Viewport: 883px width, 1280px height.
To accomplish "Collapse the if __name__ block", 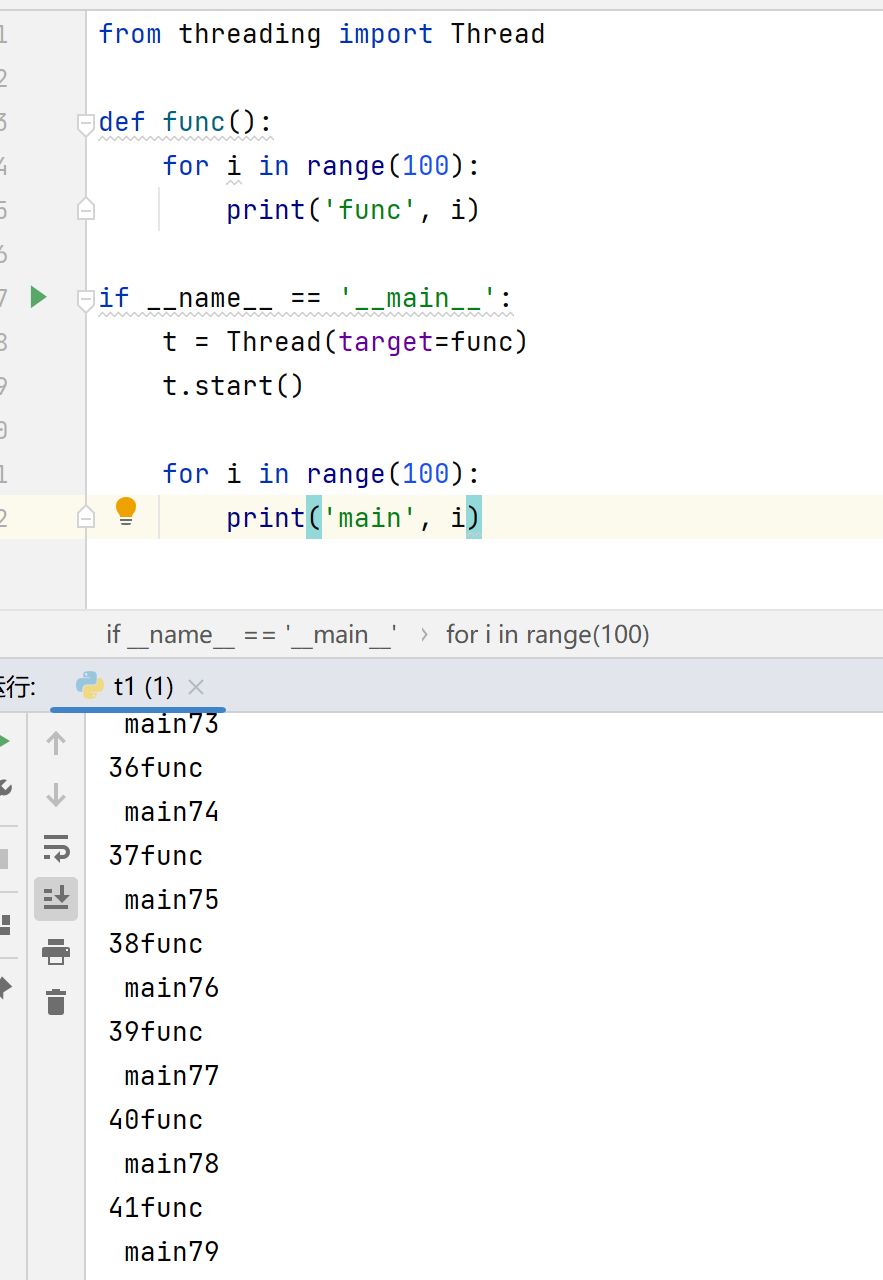I will pyautogui.click(x=86, y=298).
